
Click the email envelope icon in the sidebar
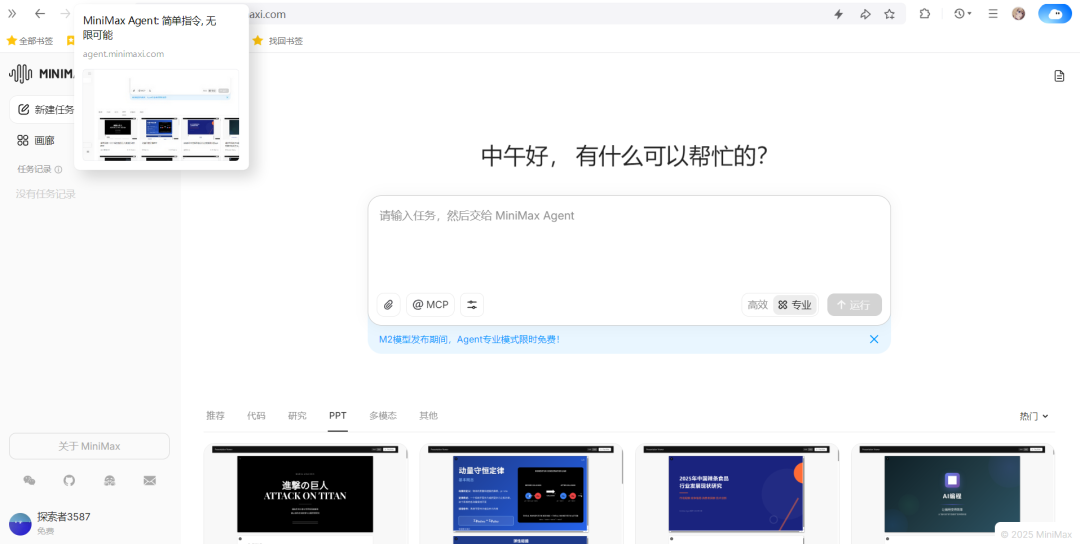pos(149,481)
